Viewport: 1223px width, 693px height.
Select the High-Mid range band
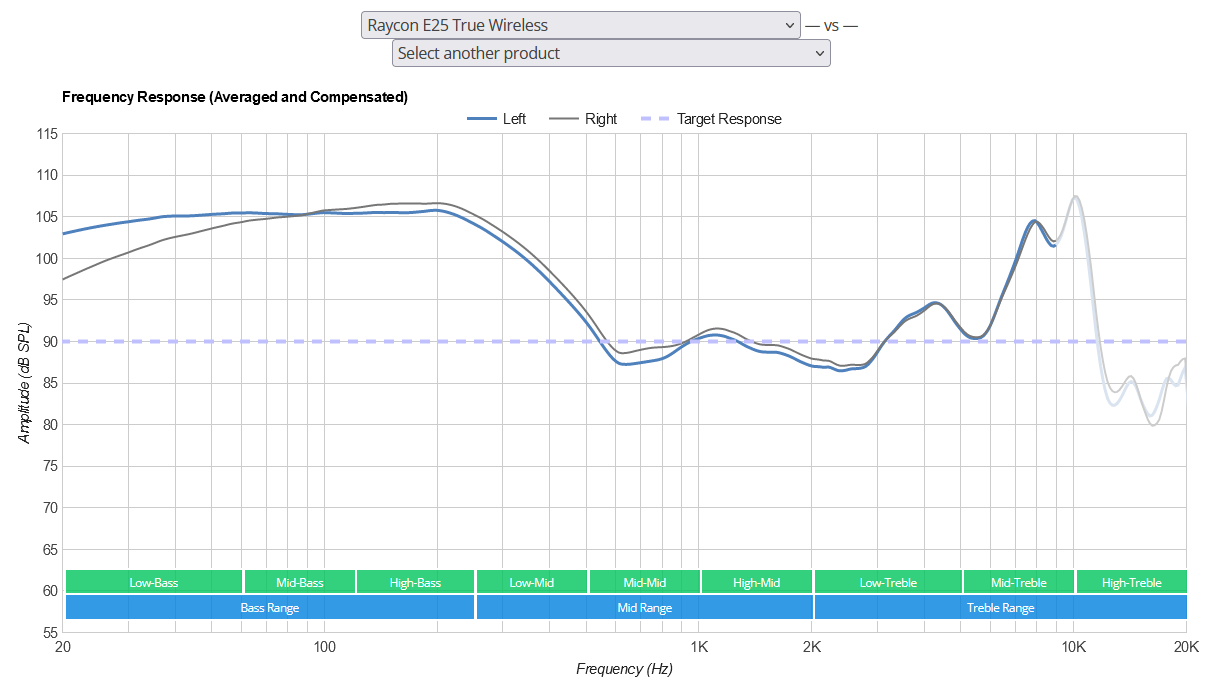coord(757,582)
